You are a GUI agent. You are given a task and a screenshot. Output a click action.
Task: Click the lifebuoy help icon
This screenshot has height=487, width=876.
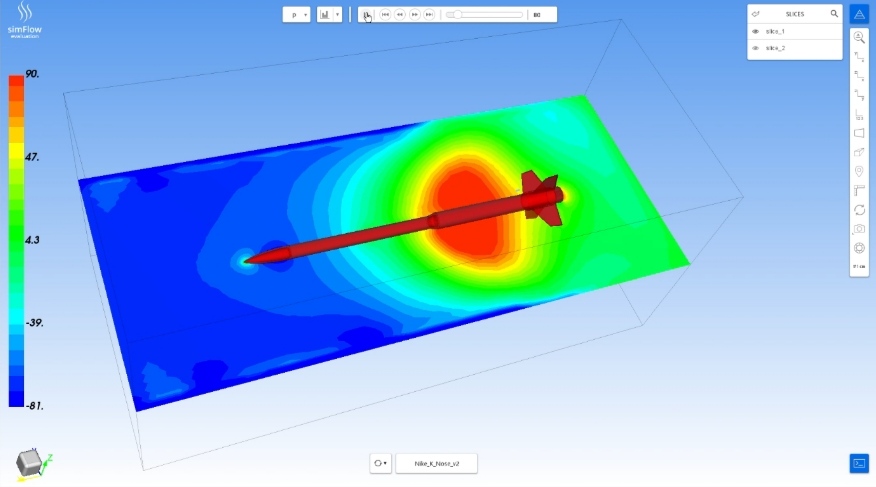click(859, 248)
